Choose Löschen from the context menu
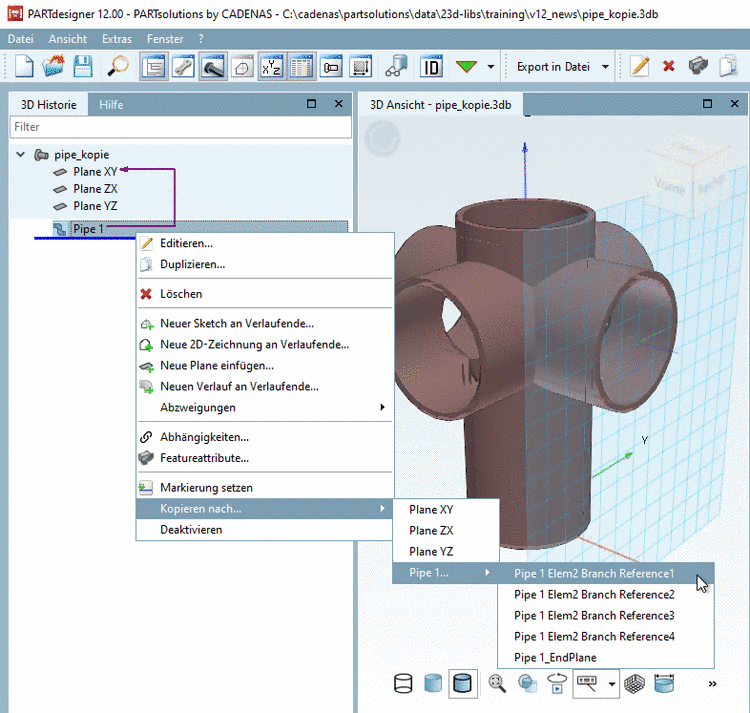 coord(265,294)
